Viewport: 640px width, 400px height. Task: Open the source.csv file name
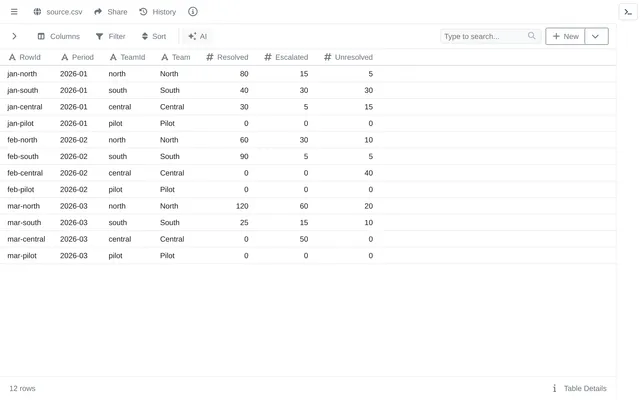pos(64,12)
